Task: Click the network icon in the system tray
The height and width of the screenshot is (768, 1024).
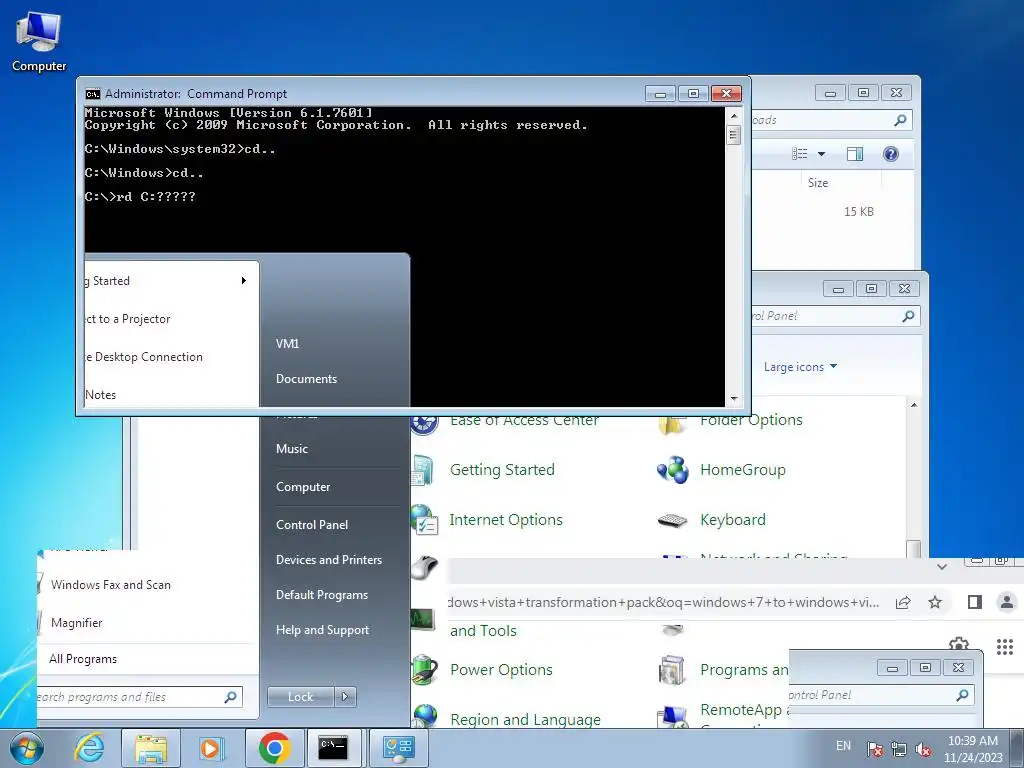Action: [x=899, y=748]
